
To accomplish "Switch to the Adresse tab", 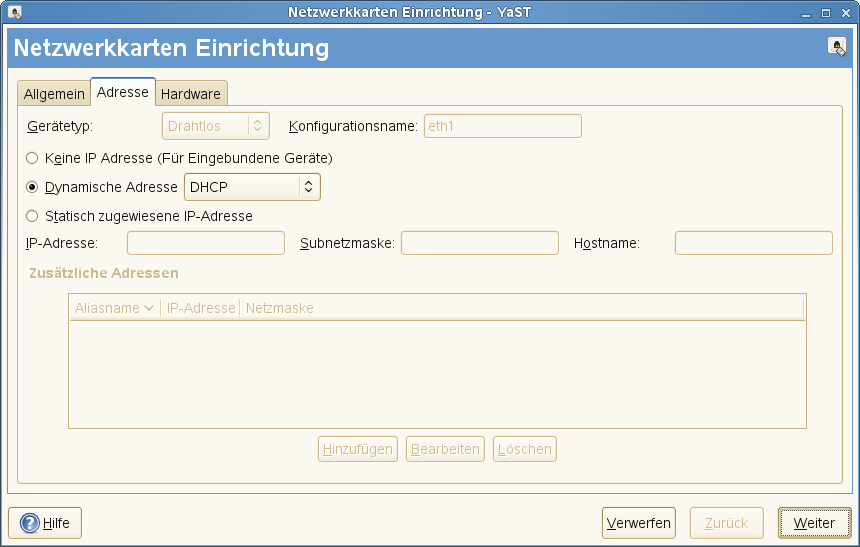I will point(123,92).
